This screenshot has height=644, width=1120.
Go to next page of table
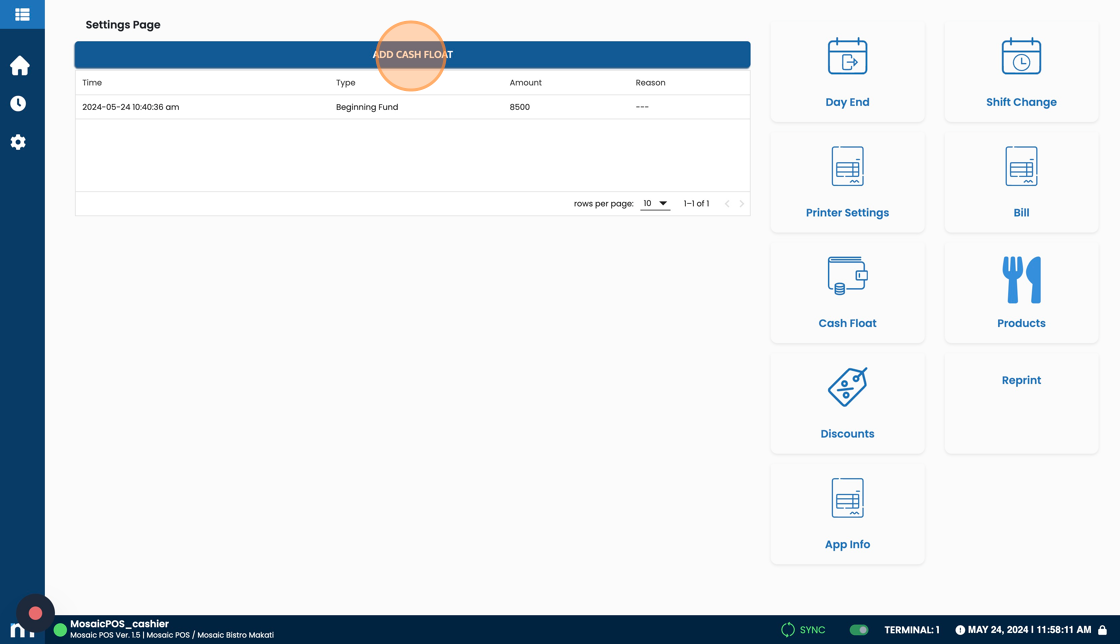tap(741, 203)
